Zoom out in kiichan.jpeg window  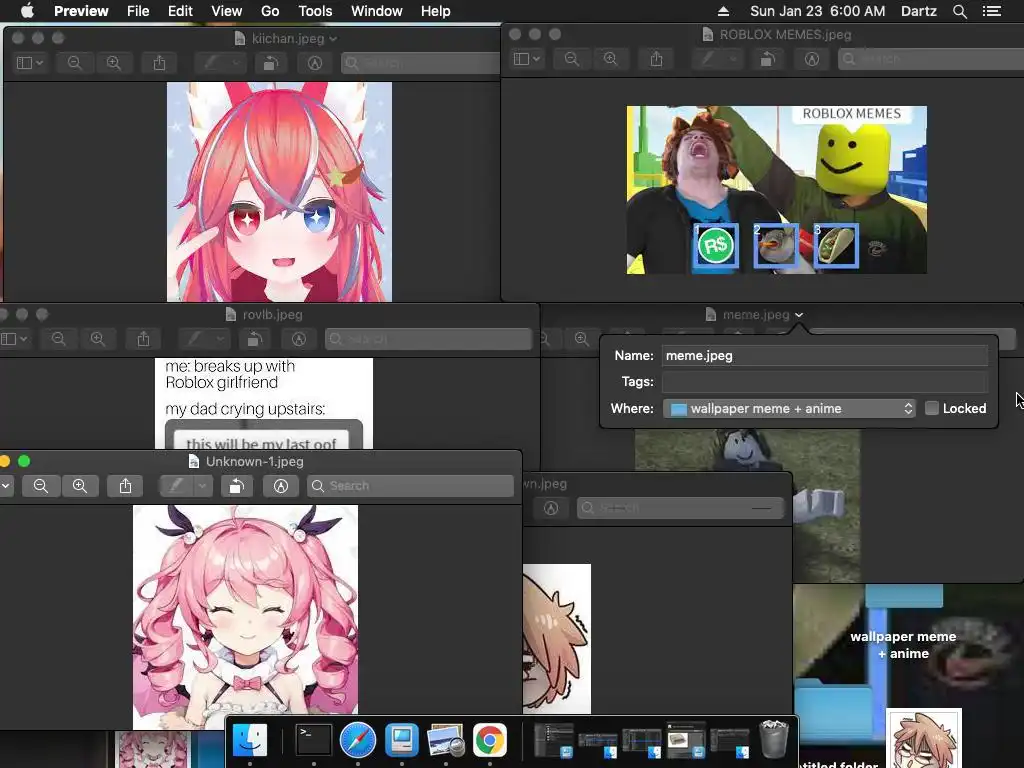(x=74, y=63)
